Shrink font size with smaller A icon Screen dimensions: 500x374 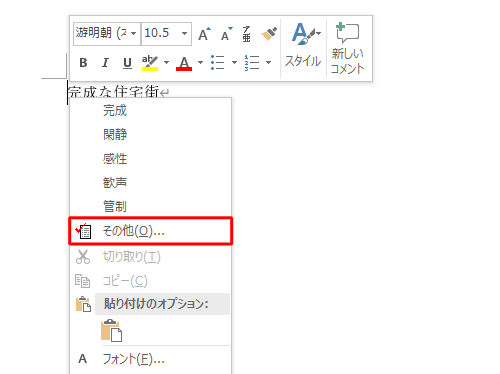(x=226, y=34)
